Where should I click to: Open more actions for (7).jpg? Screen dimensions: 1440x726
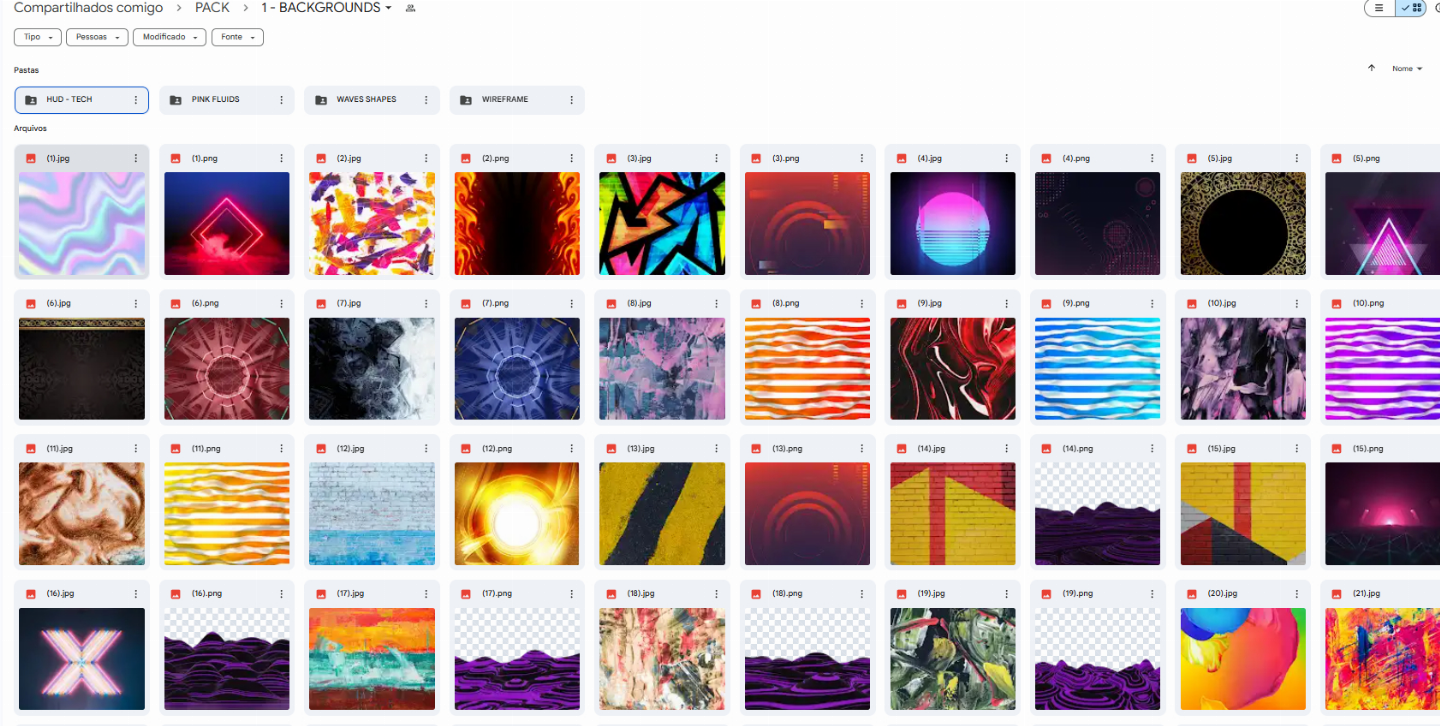click(x=426, y=303)
